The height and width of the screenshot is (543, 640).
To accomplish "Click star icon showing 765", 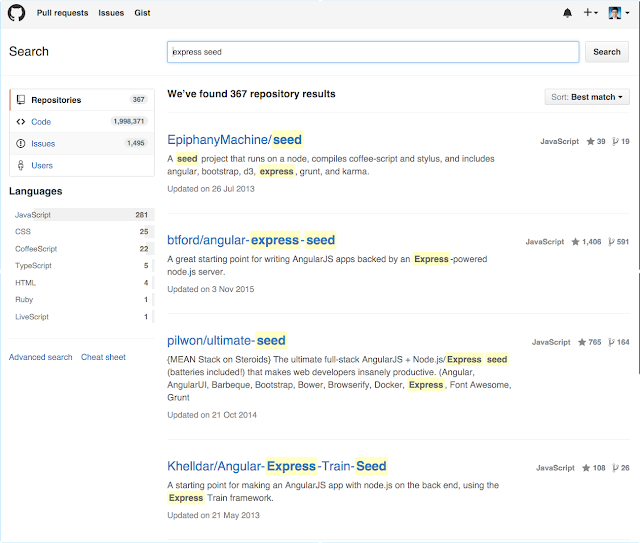I will click(x=582, y=343).
